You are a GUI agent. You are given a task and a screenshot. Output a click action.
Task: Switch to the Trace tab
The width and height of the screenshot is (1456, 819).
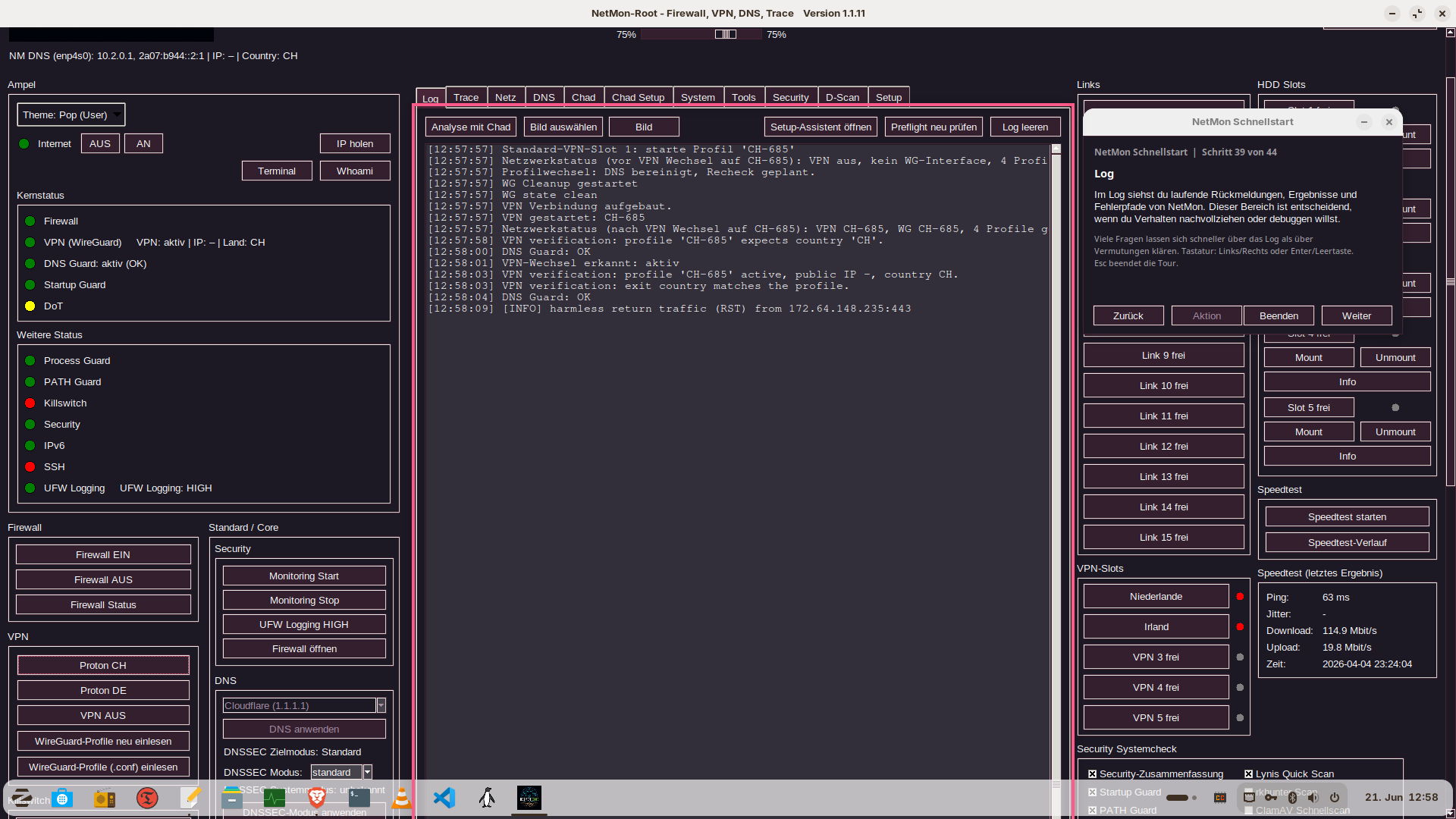[x=466, y=98]
